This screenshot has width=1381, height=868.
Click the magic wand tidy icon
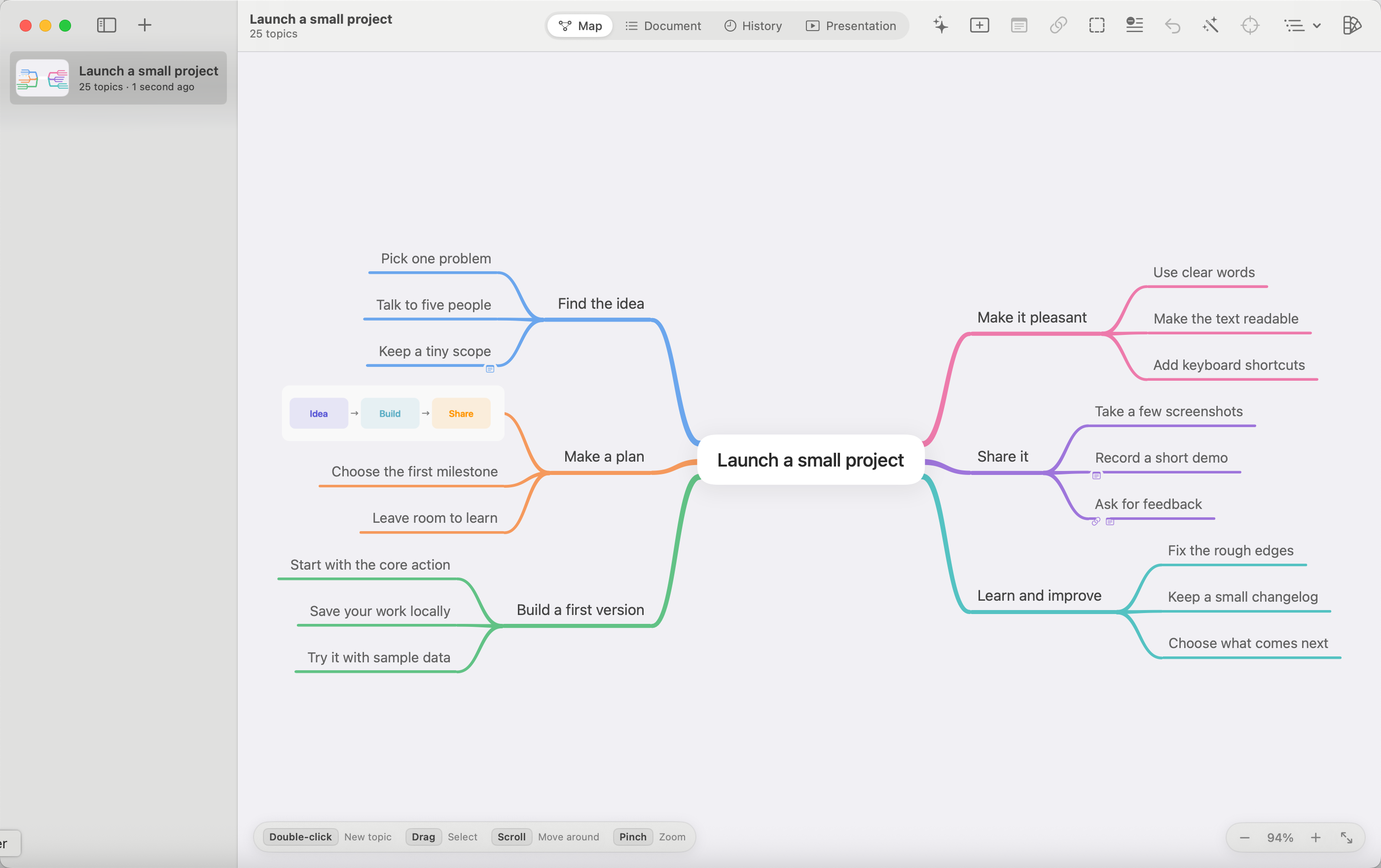pyautogui.click(x=1211, y=25)
